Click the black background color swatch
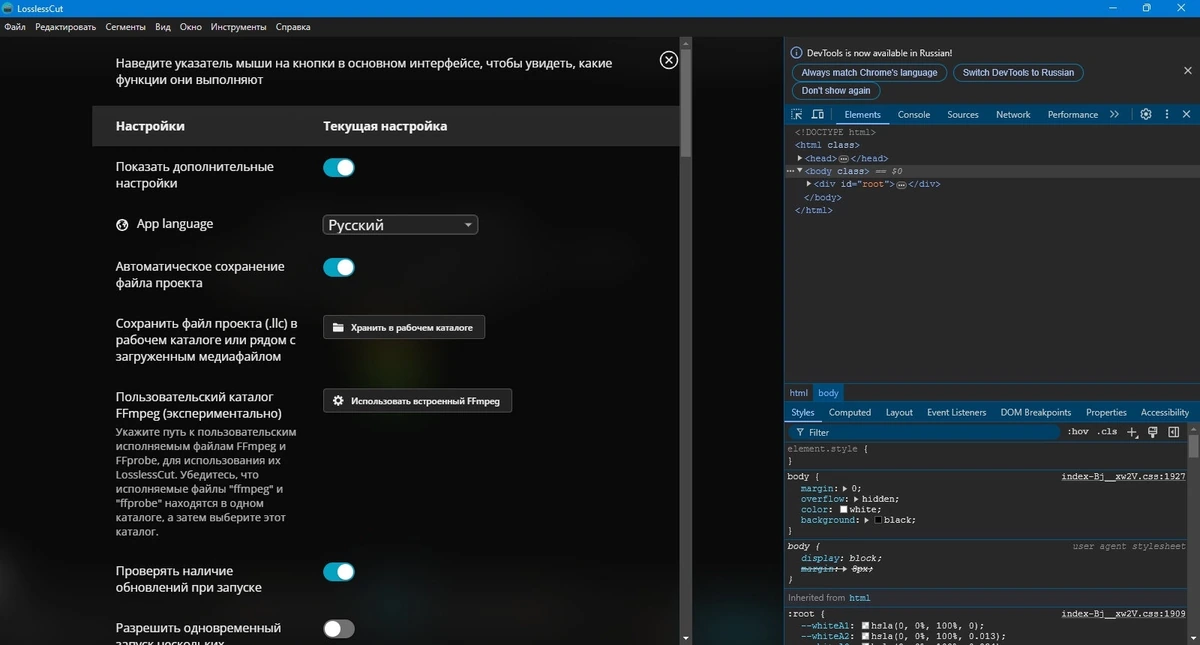Screen dimensions: 1200x645 pos(878,520)
